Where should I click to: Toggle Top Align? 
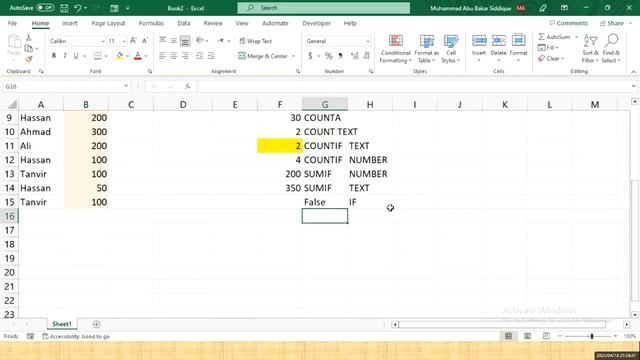pos(162,40)
